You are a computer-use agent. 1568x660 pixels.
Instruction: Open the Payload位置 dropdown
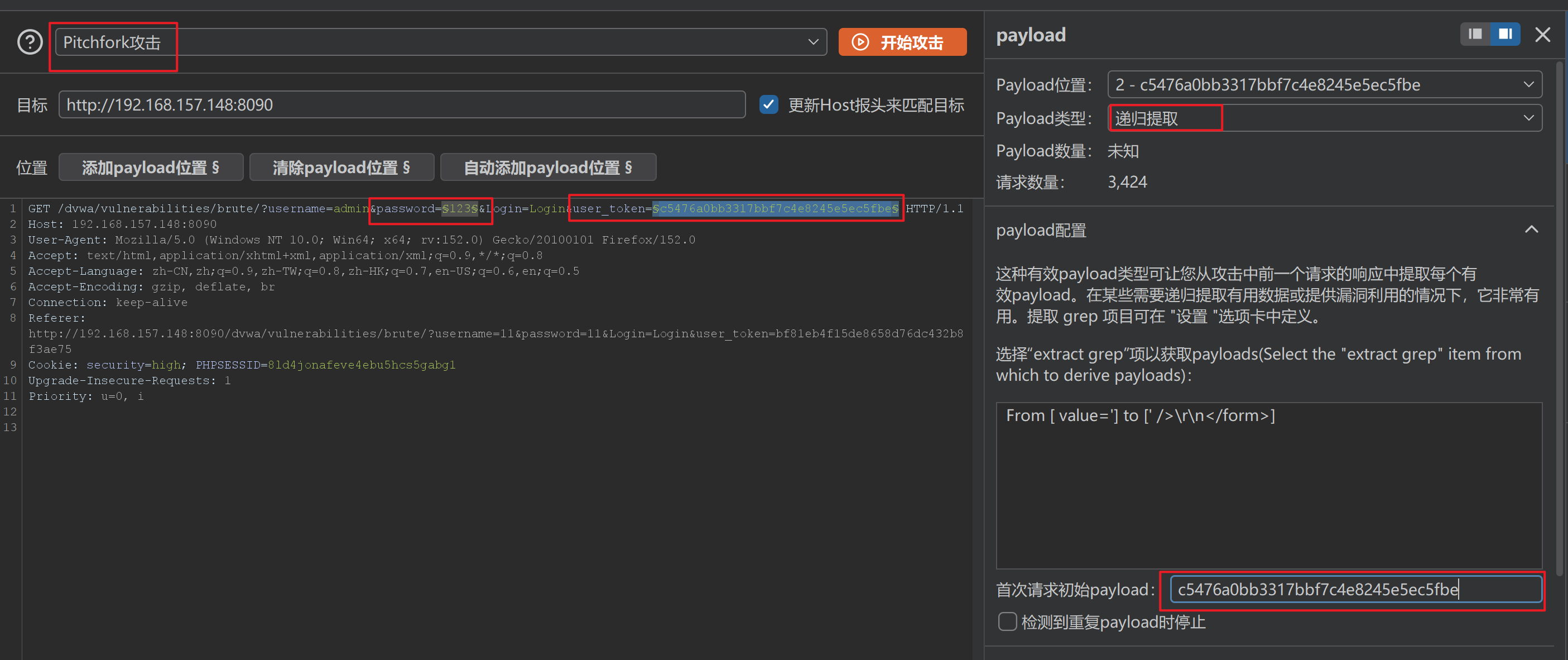[x=1325, y=85]
